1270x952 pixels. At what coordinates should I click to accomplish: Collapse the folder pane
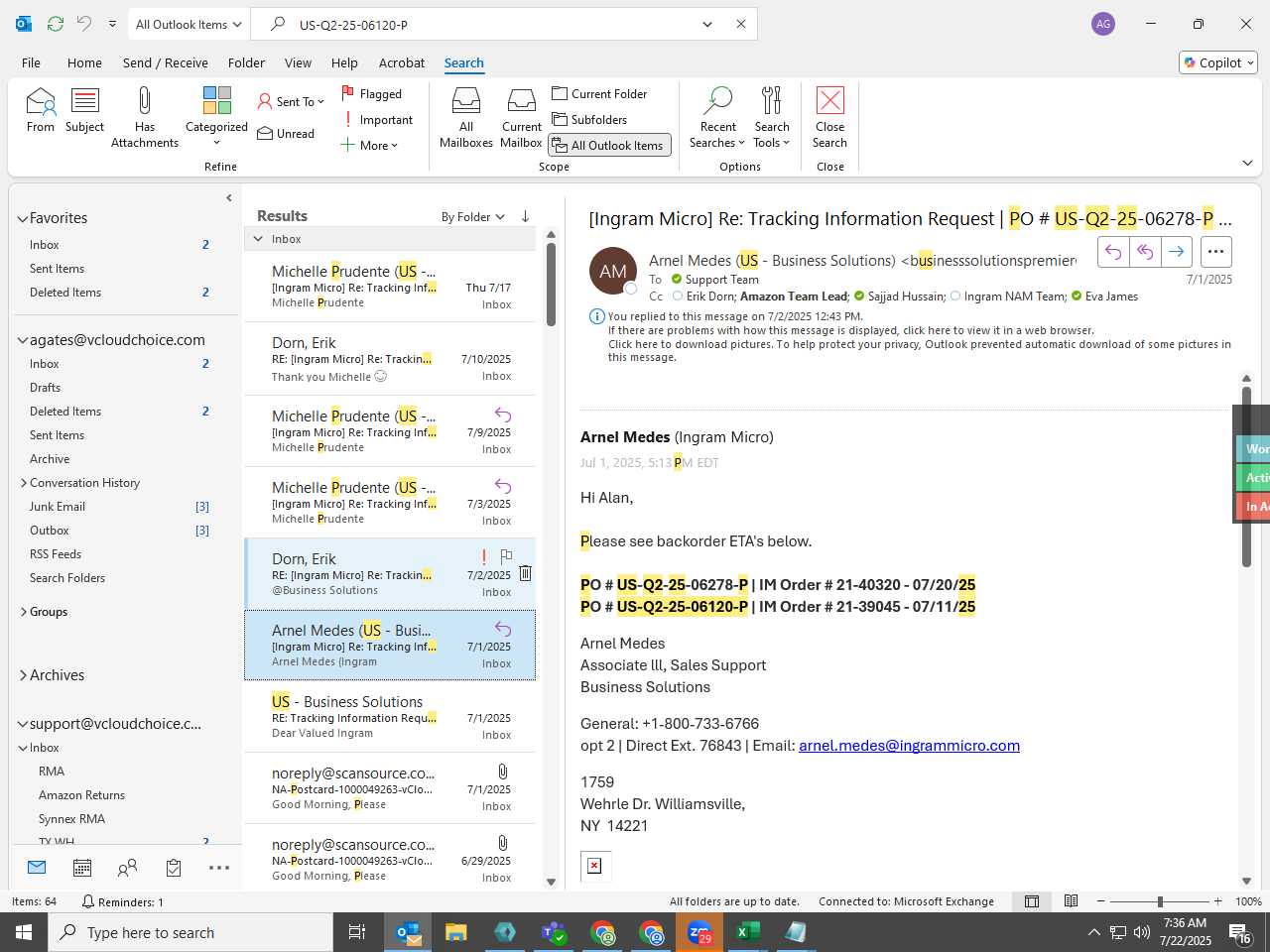(229, 198)
